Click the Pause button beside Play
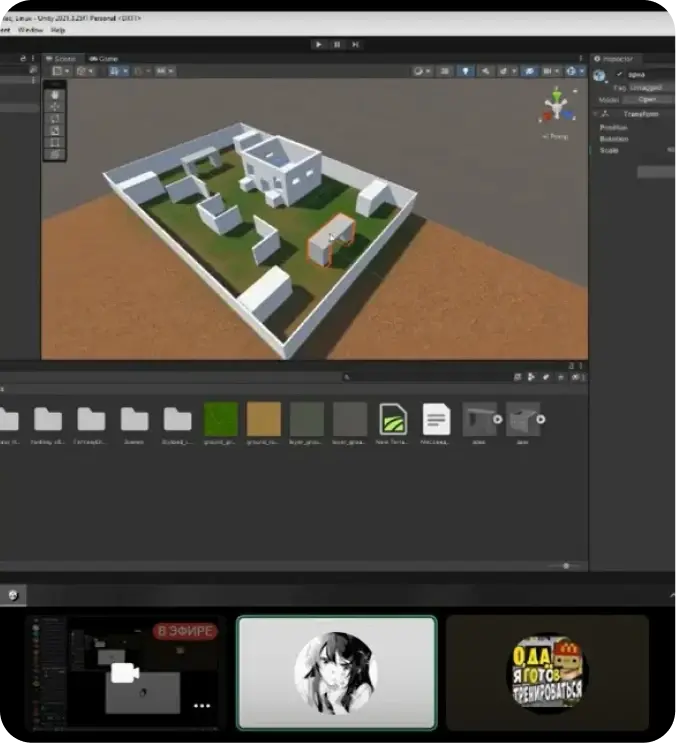The width and height of the screenshot is (676, 743). (337, 45)
